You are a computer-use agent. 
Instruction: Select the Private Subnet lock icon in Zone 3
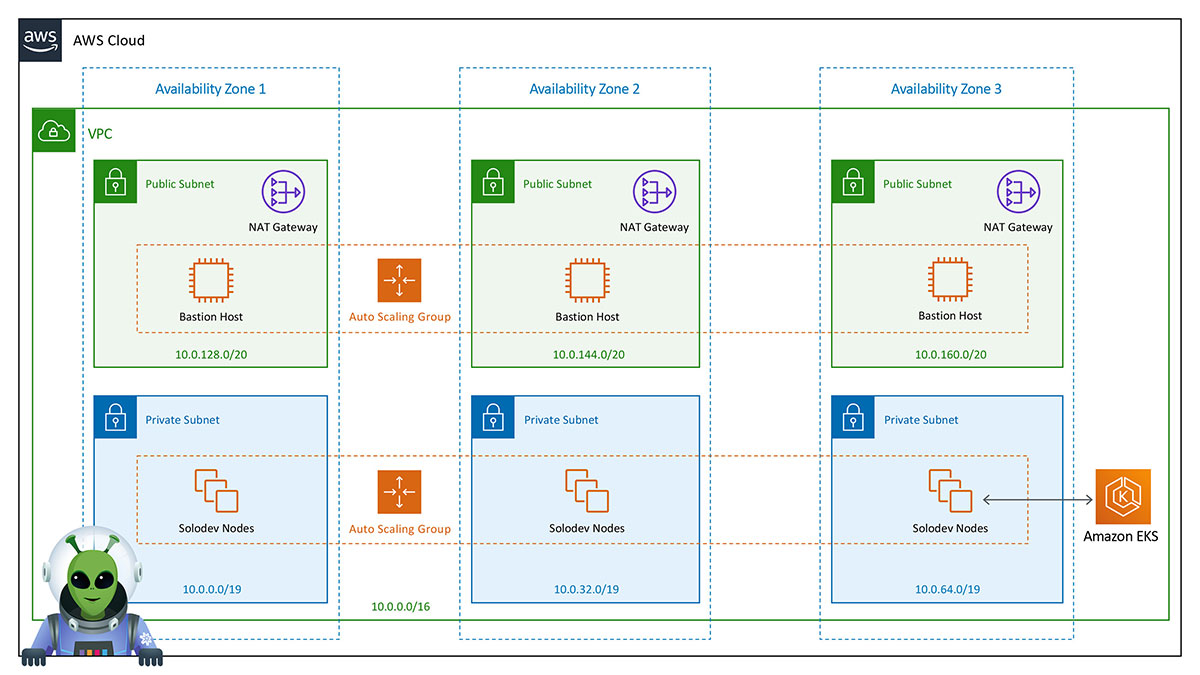852,418
